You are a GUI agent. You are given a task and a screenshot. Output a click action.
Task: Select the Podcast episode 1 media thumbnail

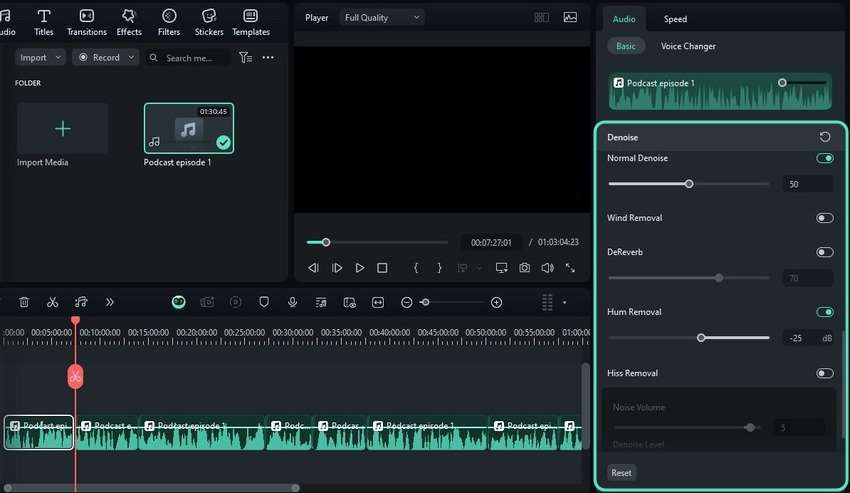click(x=189, y=128)
